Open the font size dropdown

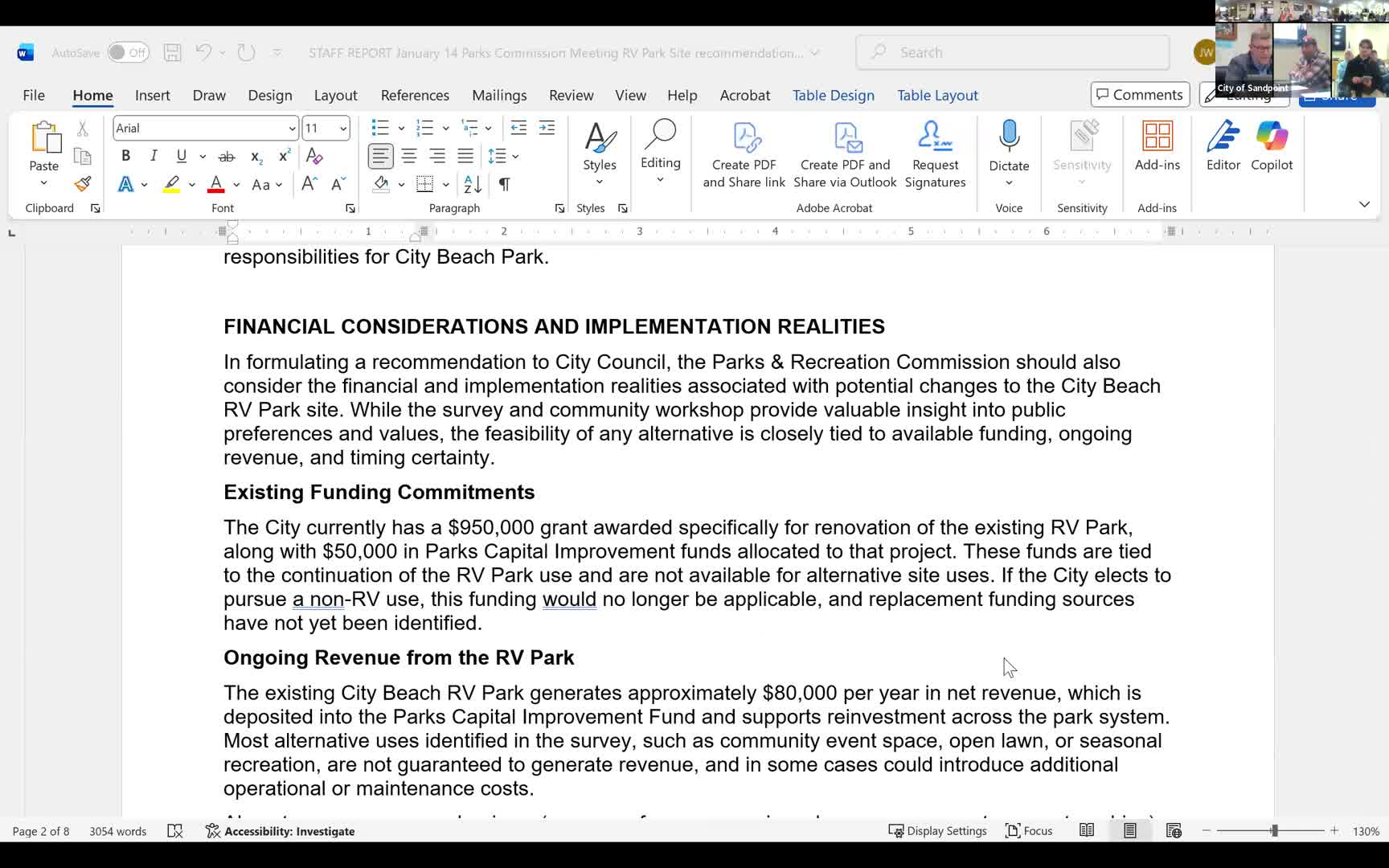[x=343, y=129]
